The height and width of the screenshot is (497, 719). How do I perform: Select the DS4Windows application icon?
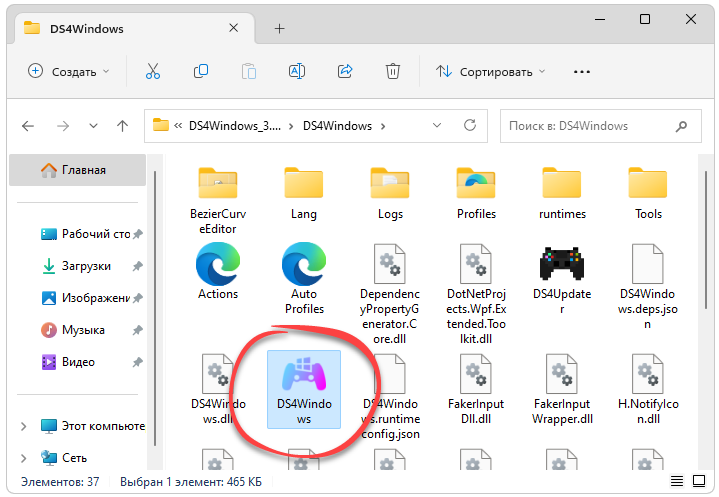click(304, 390)
